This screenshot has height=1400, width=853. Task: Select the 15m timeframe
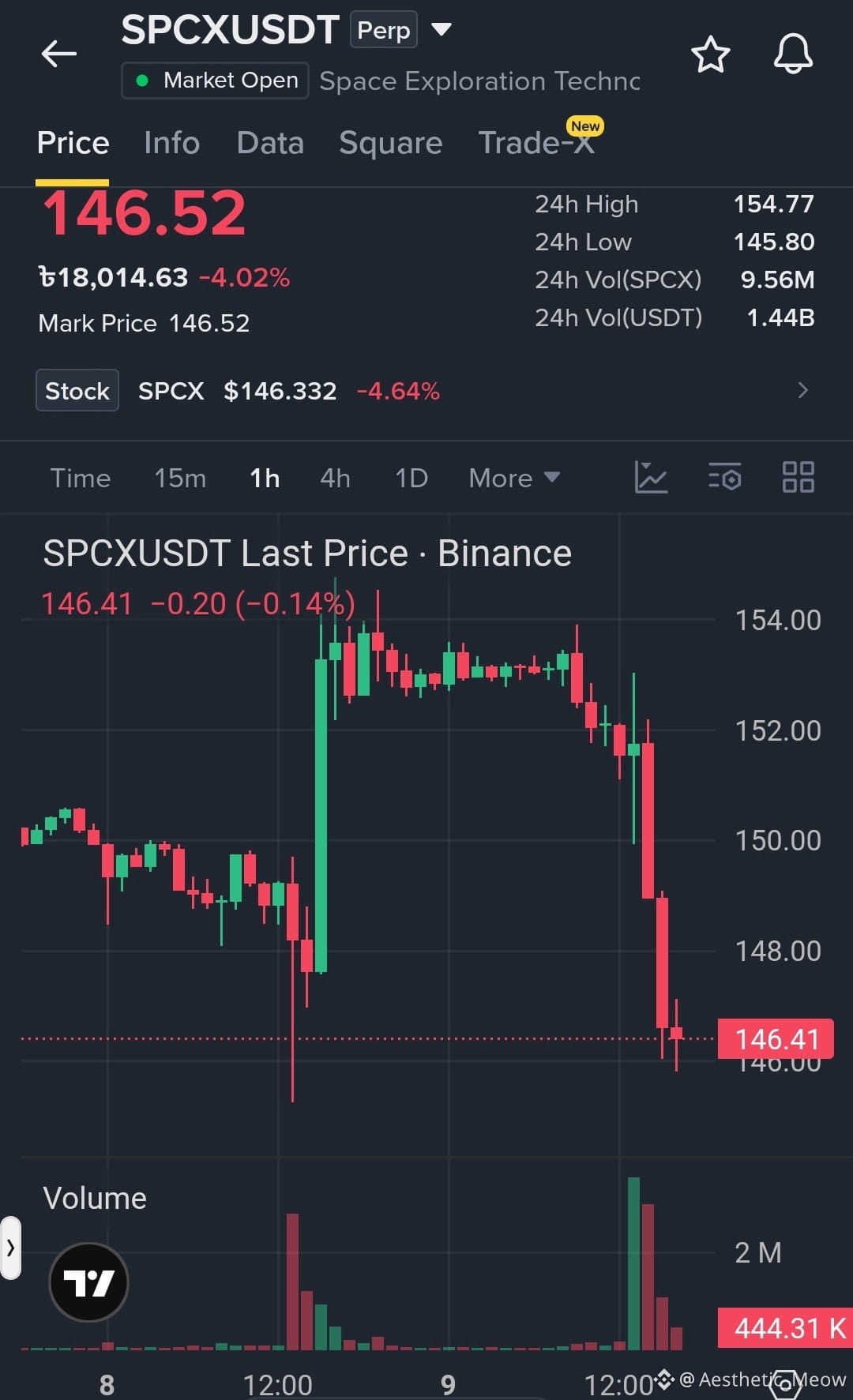click(180, 478)
